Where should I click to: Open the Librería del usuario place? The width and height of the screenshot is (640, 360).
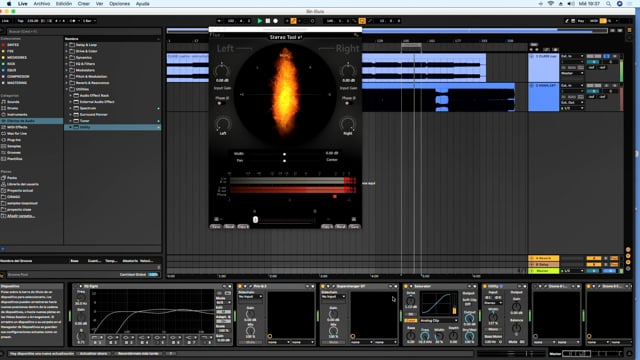[22, 184]
